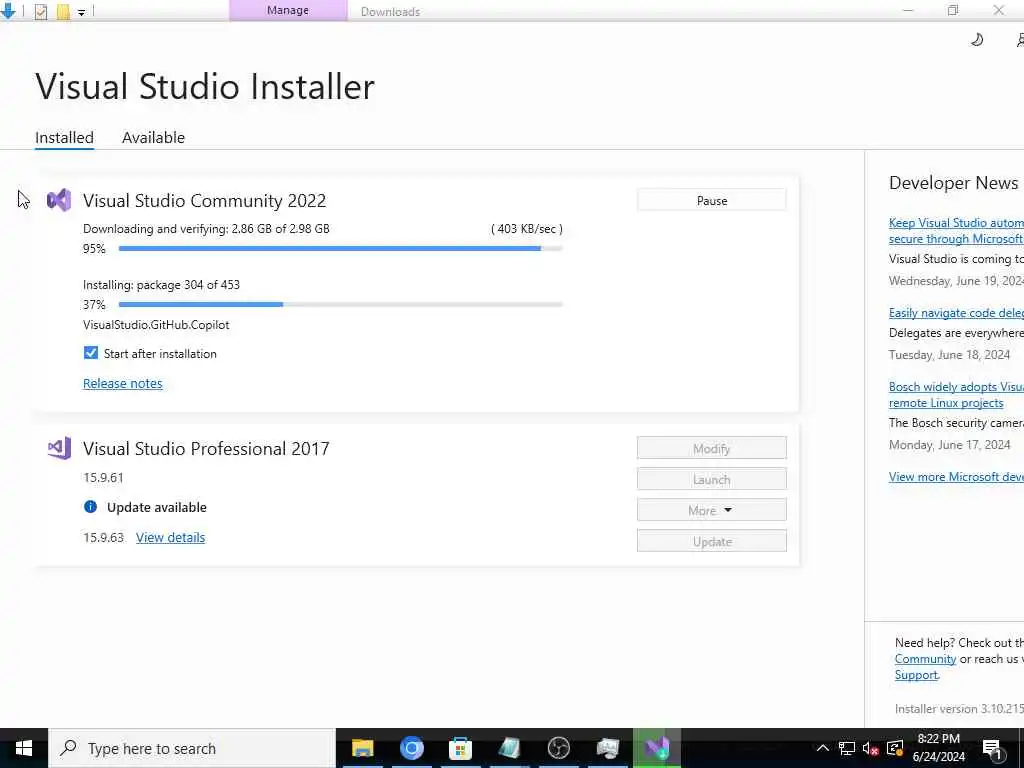Click the Monday, June 17, 2024 news date
This screenshot has height=768, width=1024.
[950, 445]
